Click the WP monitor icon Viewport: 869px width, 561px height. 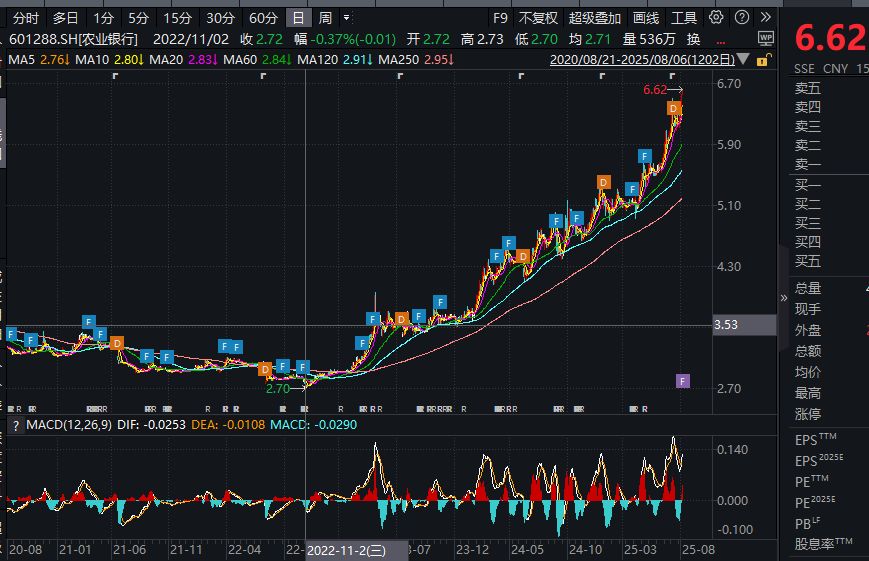[765, 37]
